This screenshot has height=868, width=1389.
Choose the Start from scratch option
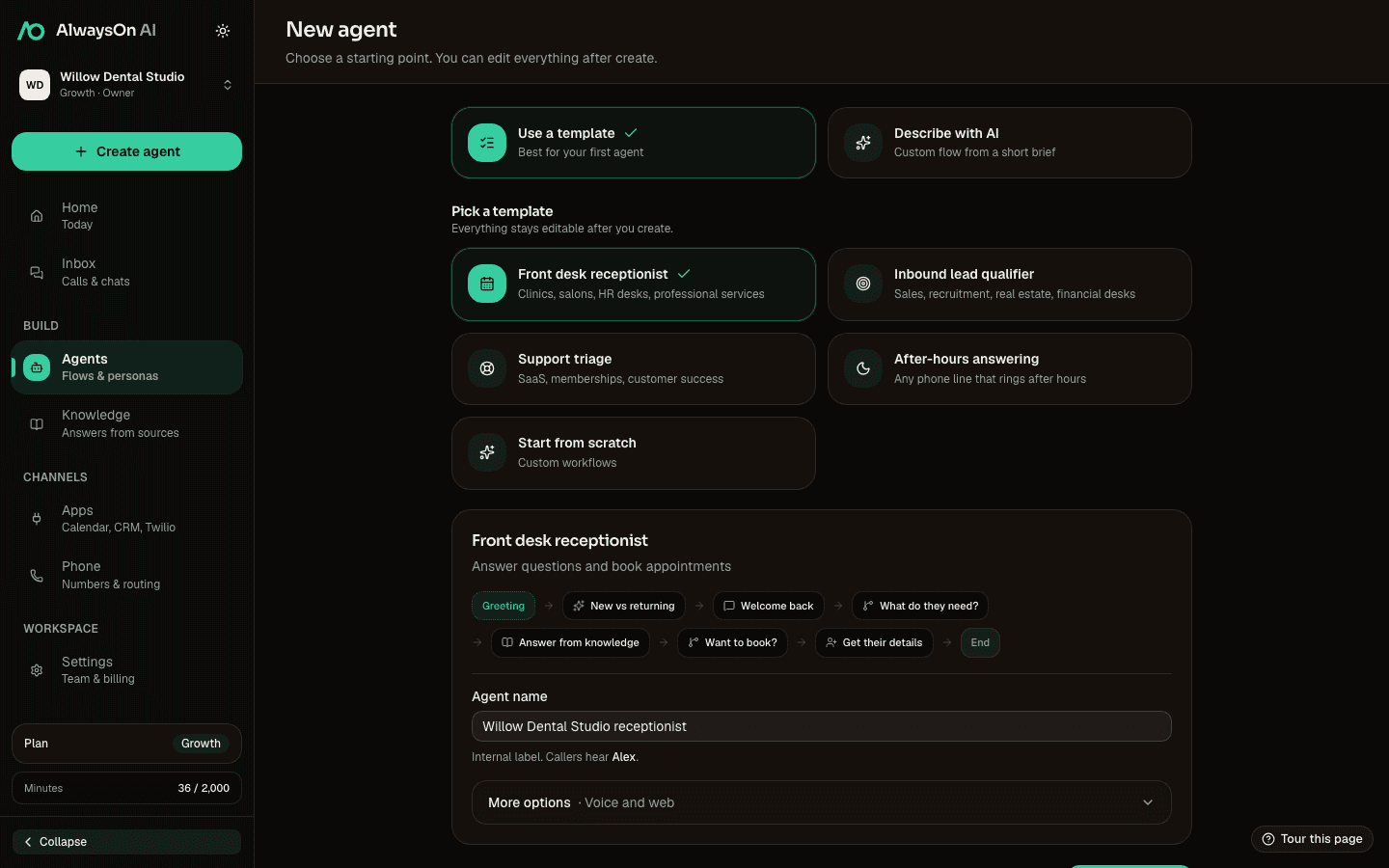[634, 453]
